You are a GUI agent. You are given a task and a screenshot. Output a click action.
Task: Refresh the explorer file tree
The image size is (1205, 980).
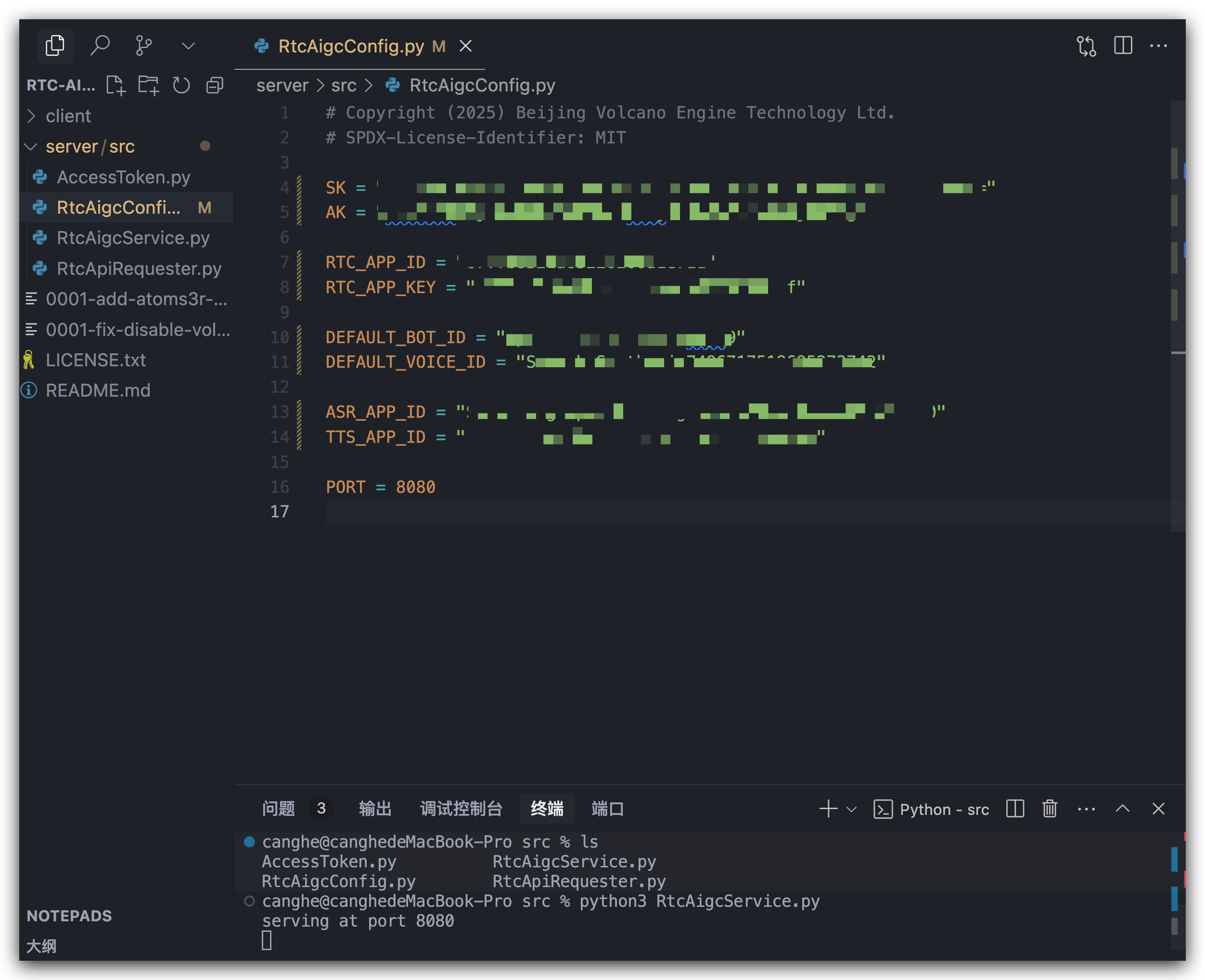[181, 85]
